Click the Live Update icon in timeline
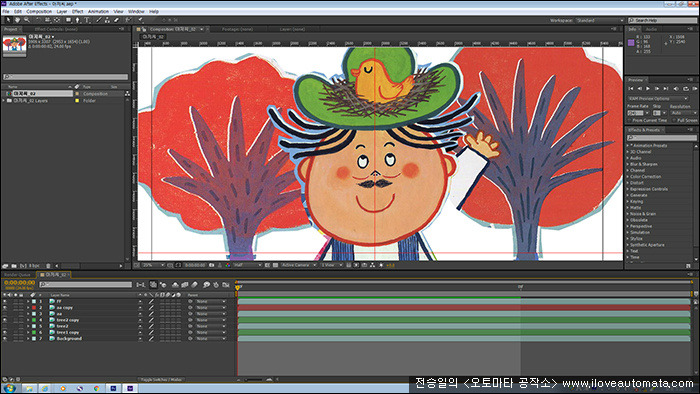Image resolution: width=700 pixels, height=394 pixels. pos(153,284)
